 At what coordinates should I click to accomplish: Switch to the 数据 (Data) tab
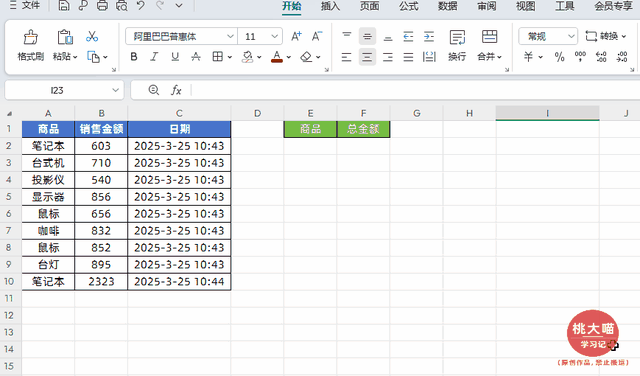448,6
